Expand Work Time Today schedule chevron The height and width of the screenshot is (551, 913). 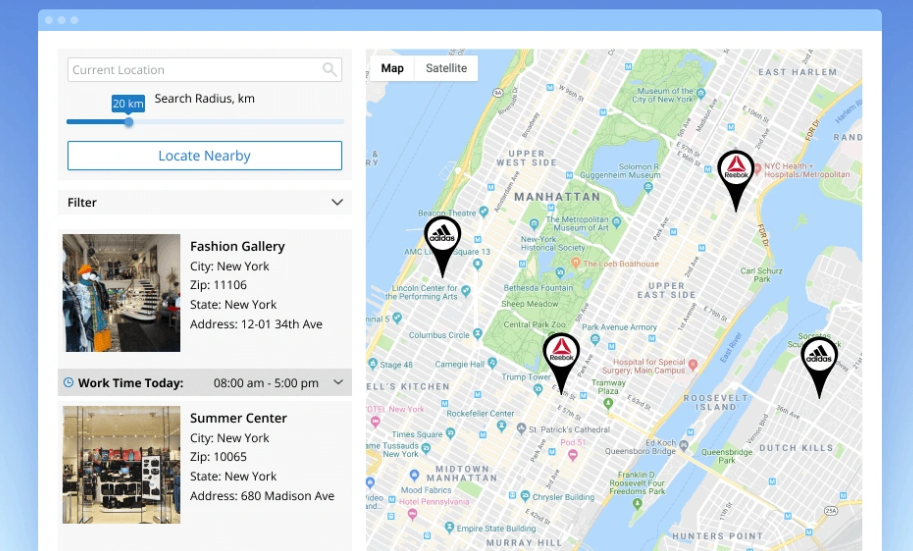pyautogui.click(x=338, y=382)
